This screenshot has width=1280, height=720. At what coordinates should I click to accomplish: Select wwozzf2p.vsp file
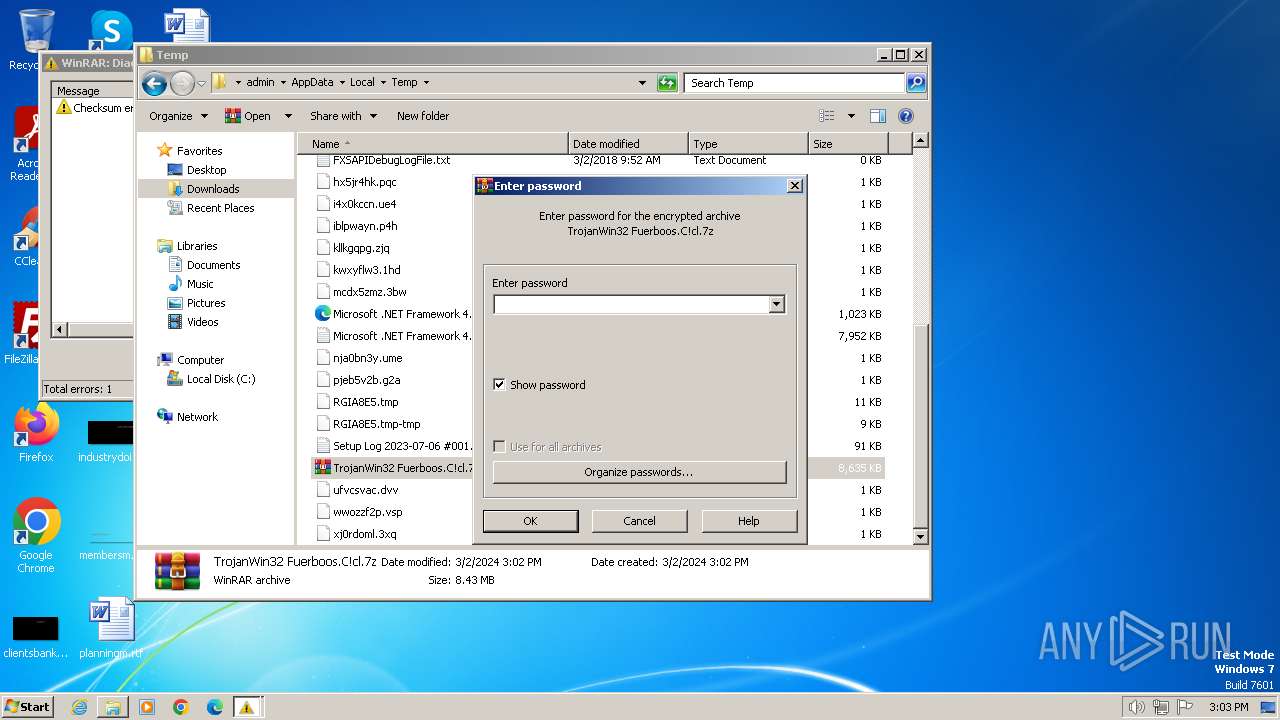[367, 512]
